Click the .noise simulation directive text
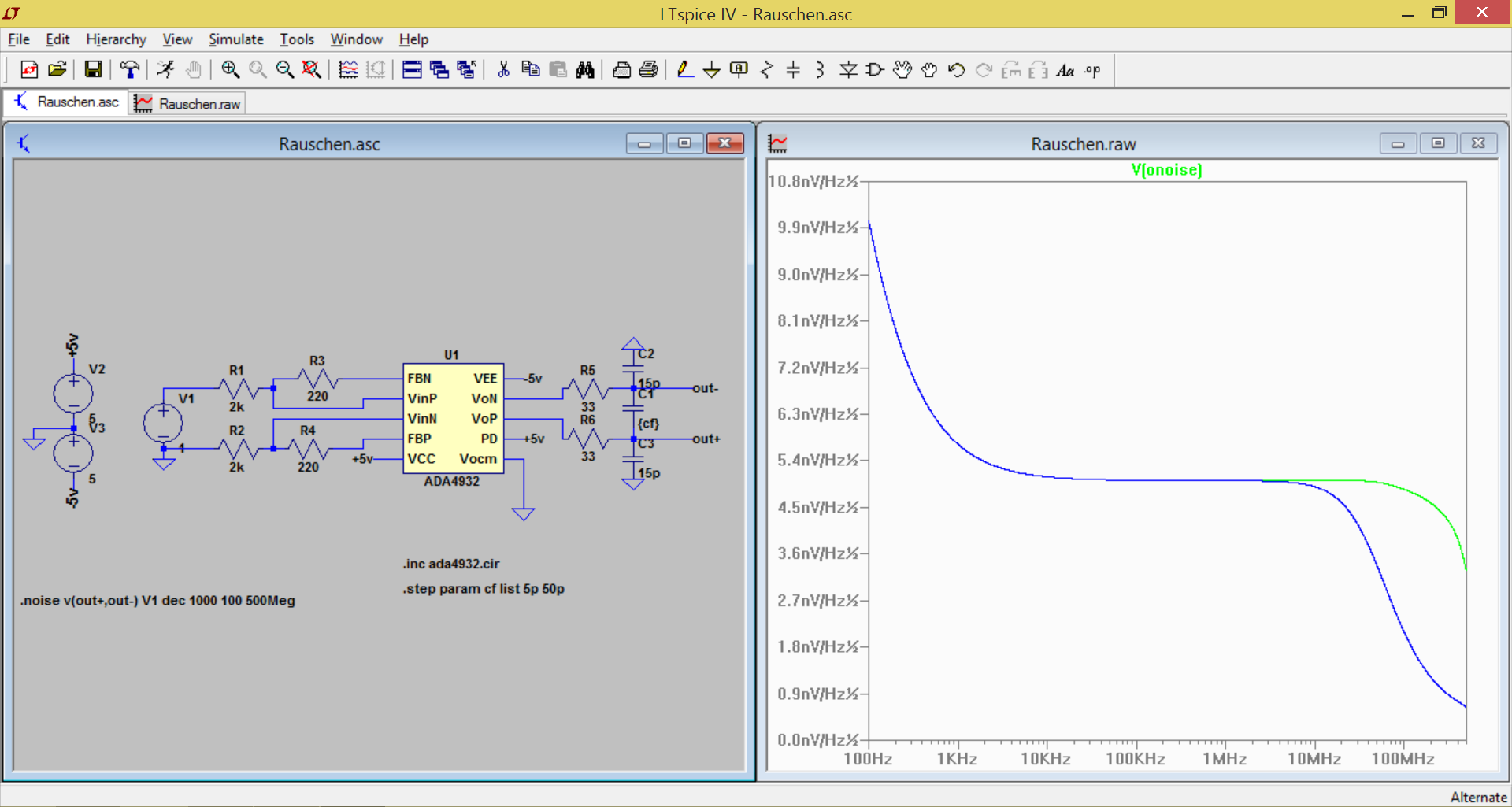This screenshot has width=1512, height=807. [x=157, y=601]
